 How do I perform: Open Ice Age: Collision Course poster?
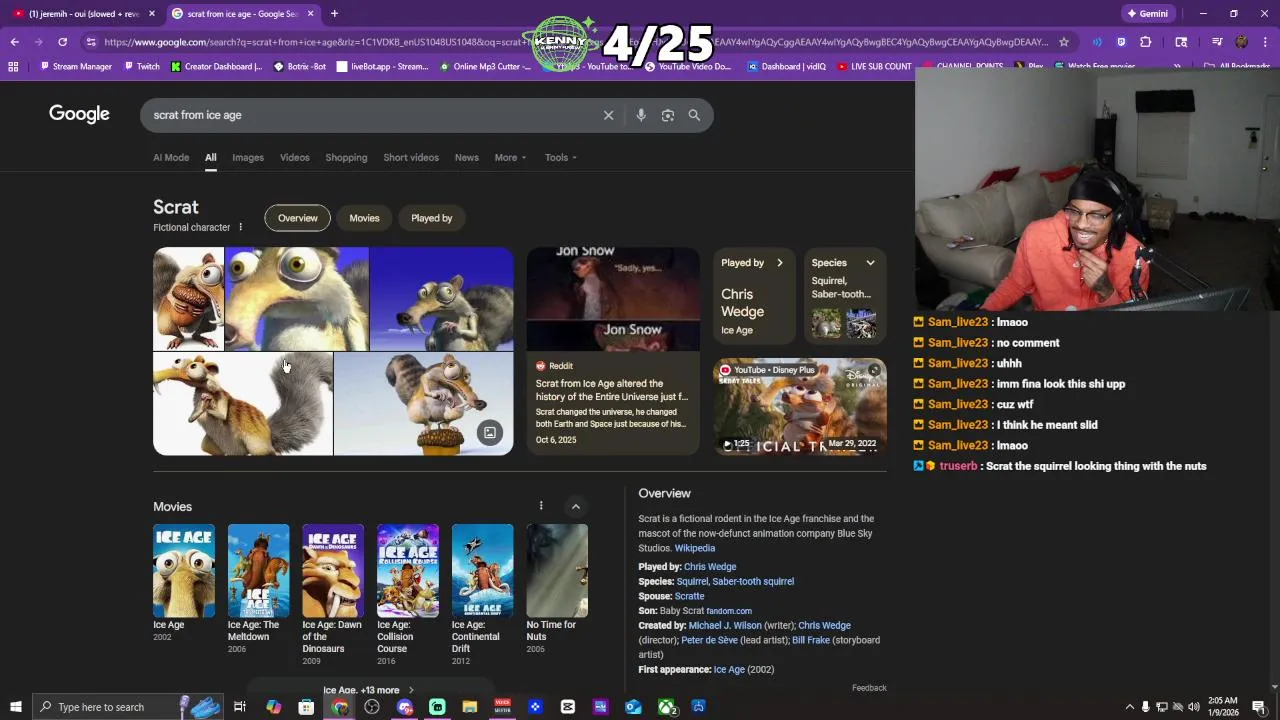pos(408,571)
